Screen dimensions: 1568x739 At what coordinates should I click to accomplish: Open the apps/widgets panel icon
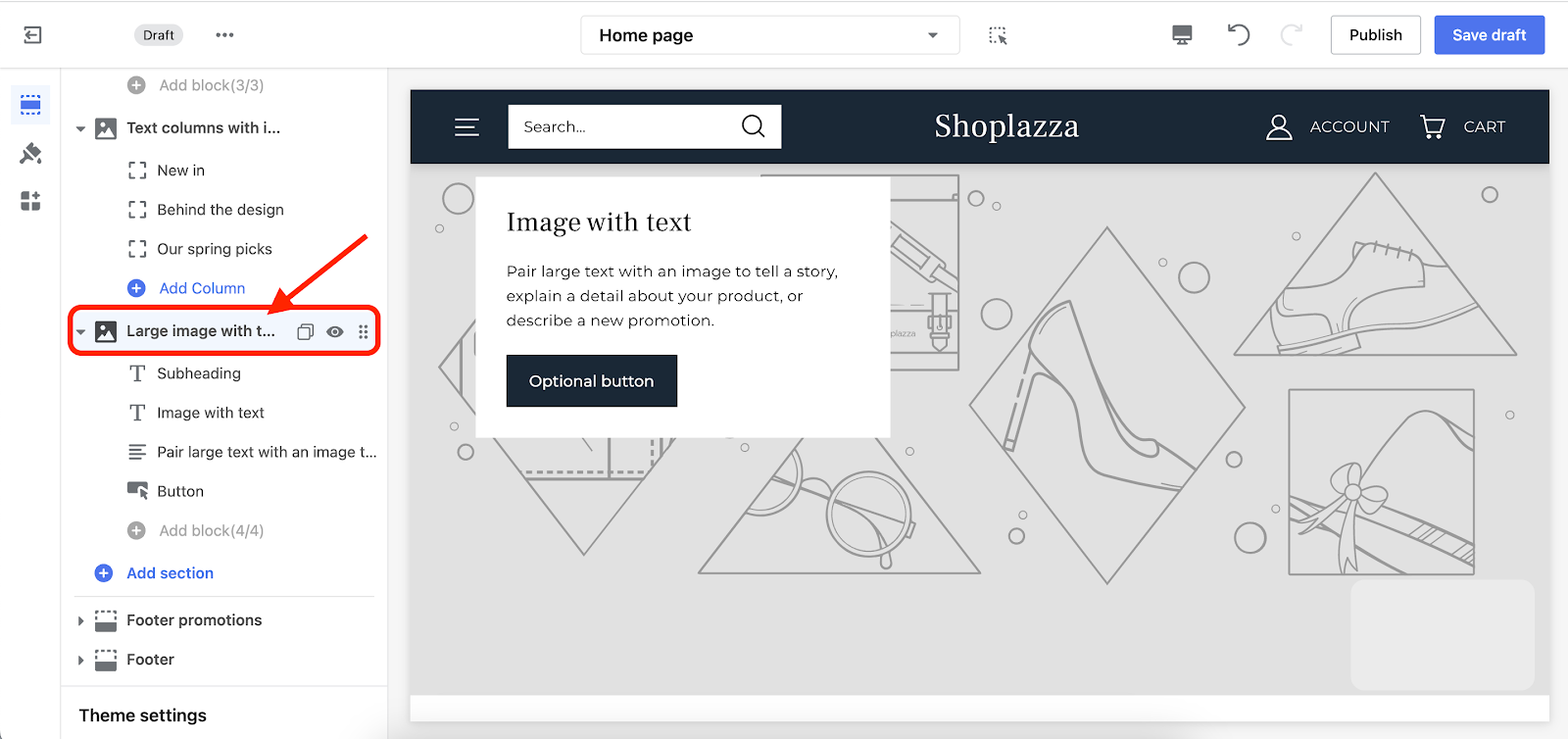30,201
